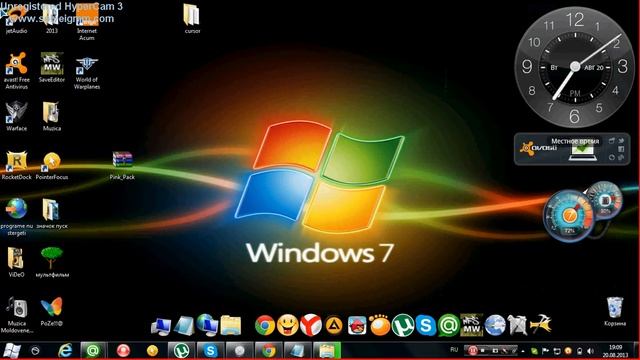
Task: Switch to uTorrent in the taskbar
Action: 181,351
